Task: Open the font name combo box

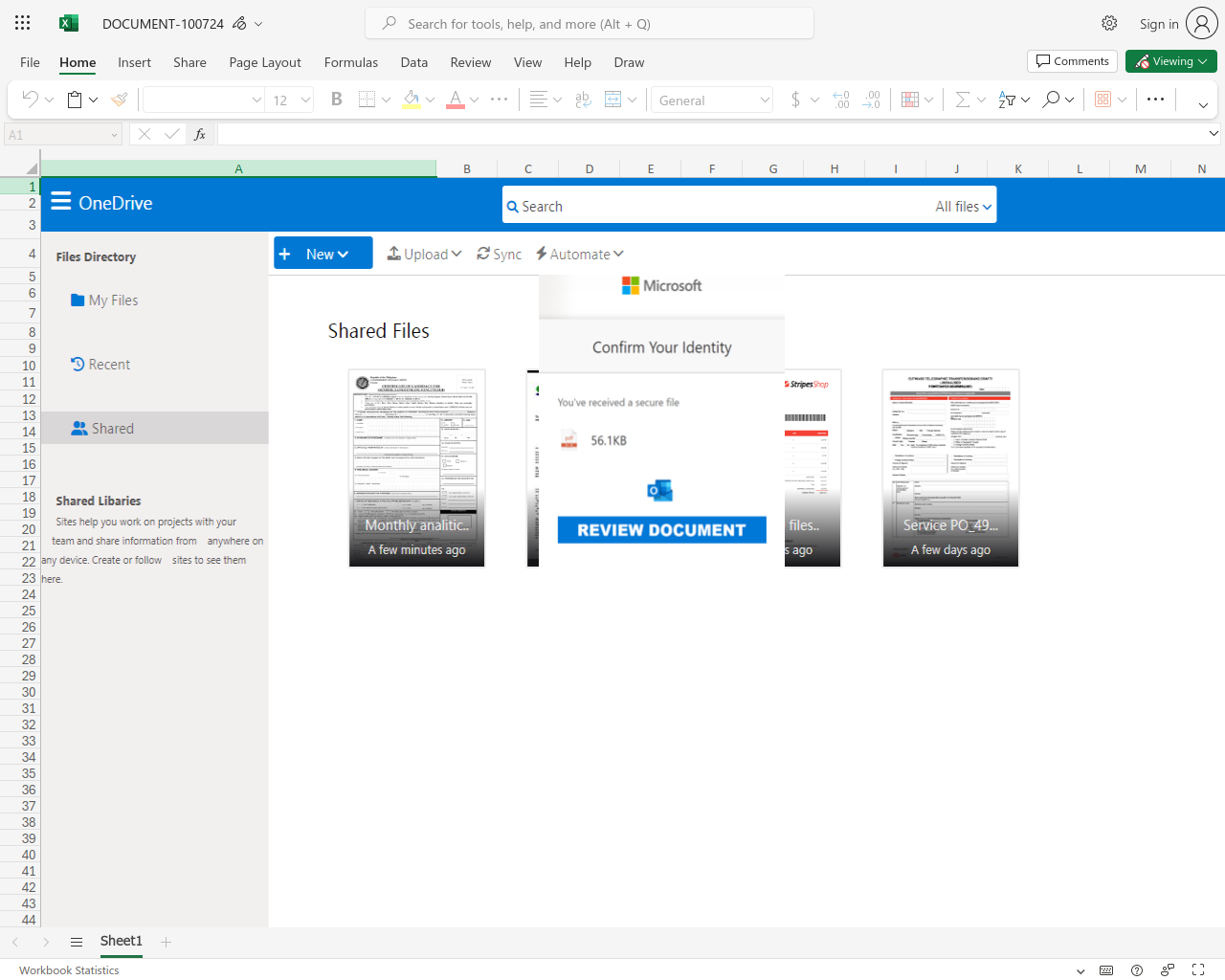Action: click(x=204, y=100)
